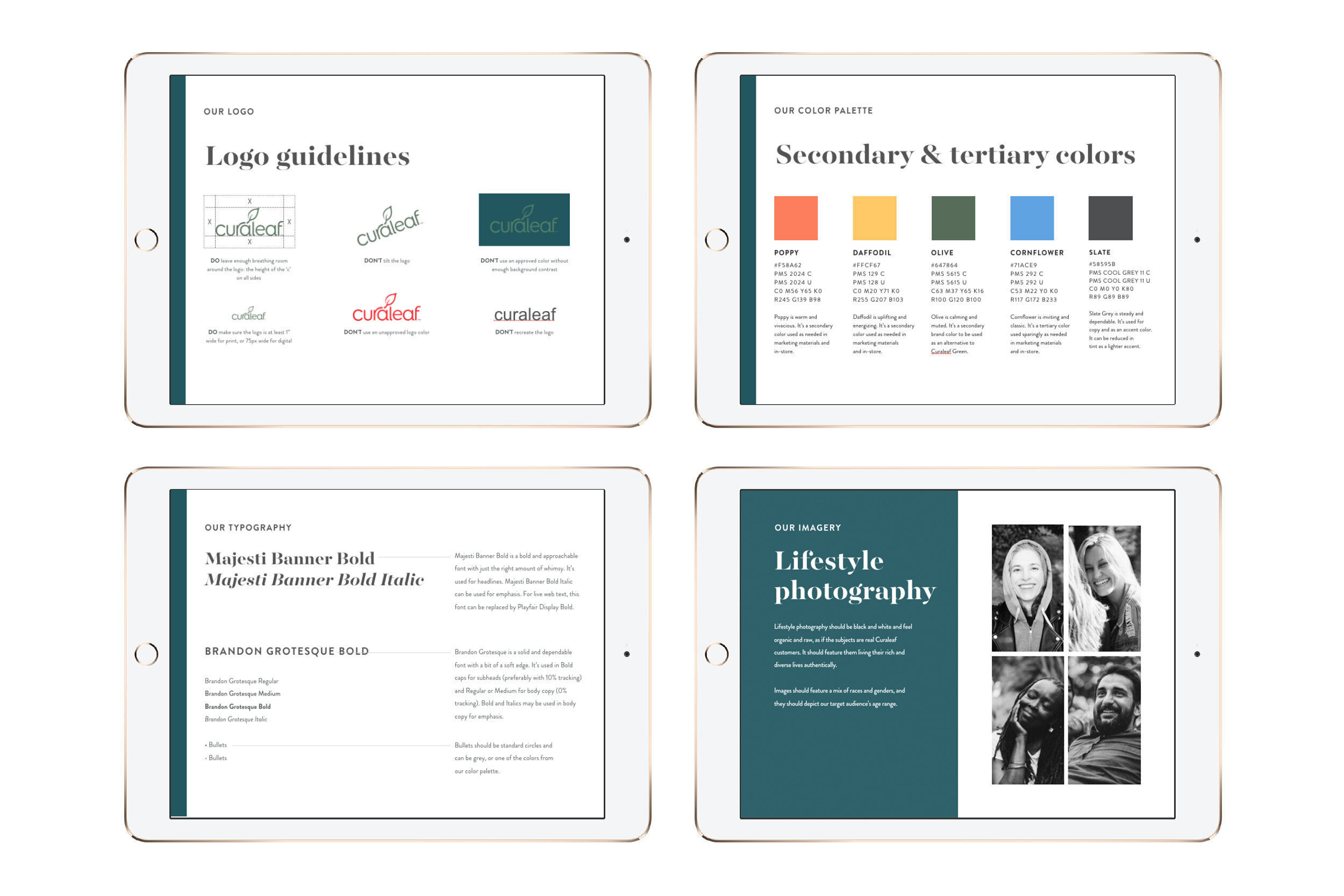Click the 'Poppy is warm and vivacious' description
The image size is (1344, 896).
tap(803, 334)
